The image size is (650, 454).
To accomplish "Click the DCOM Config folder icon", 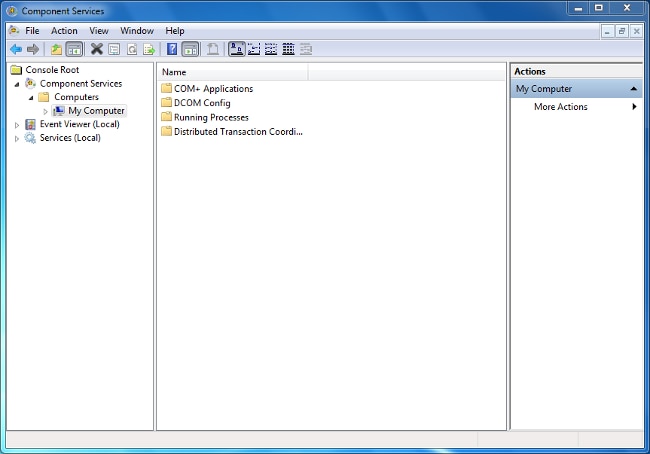I will coord(166,102).
